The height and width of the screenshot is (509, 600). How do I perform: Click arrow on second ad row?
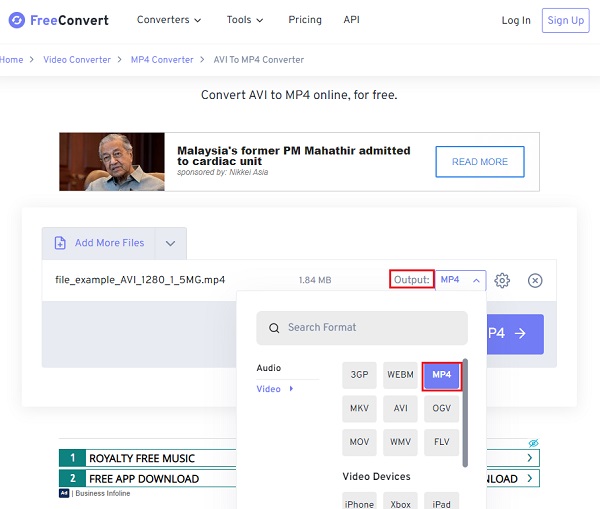(530, 478)
